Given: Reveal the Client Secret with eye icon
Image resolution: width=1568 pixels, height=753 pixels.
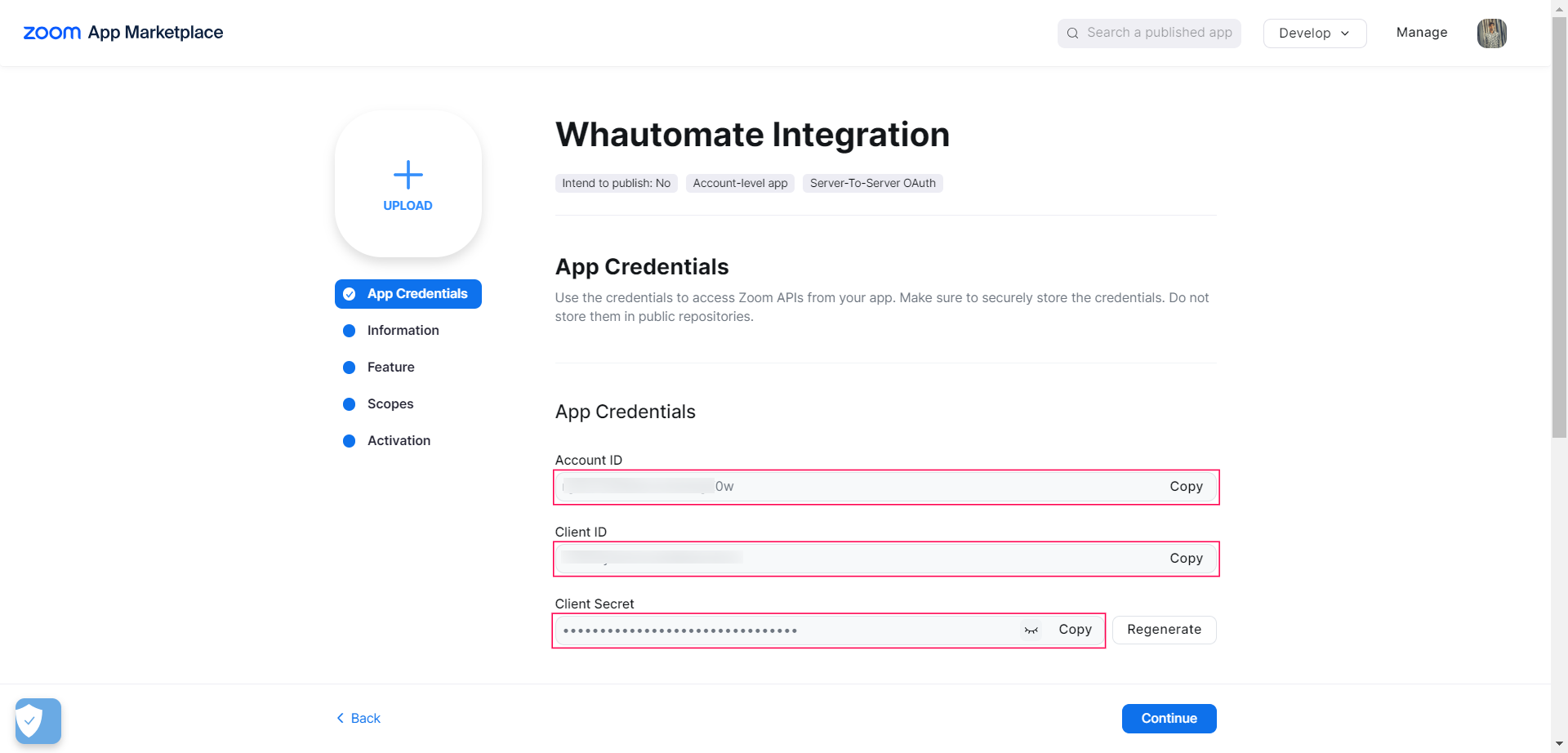Looking at the screenshot, I should click(x=1031, y=630).
